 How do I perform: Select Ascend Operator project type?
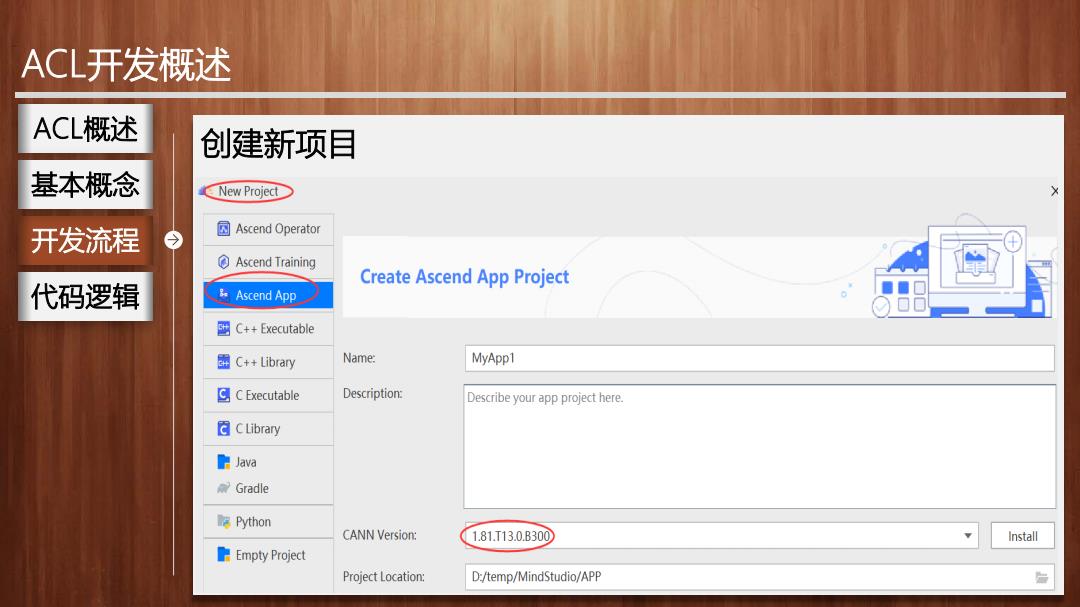tap(269, 229)
